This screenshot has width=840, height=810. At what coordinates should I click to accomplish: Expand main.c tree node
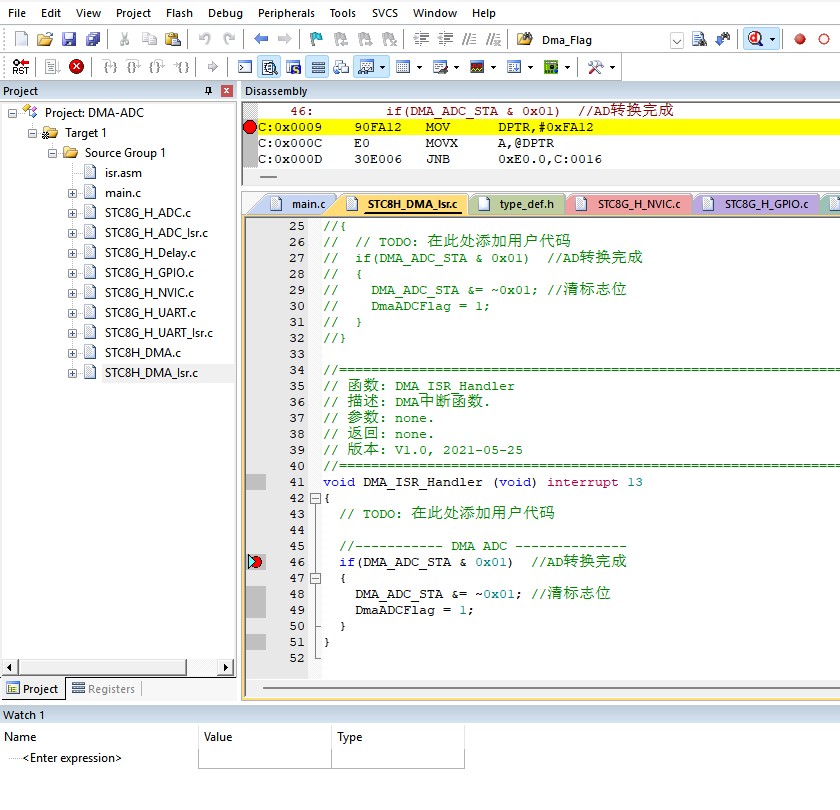(x=72, y=193)
